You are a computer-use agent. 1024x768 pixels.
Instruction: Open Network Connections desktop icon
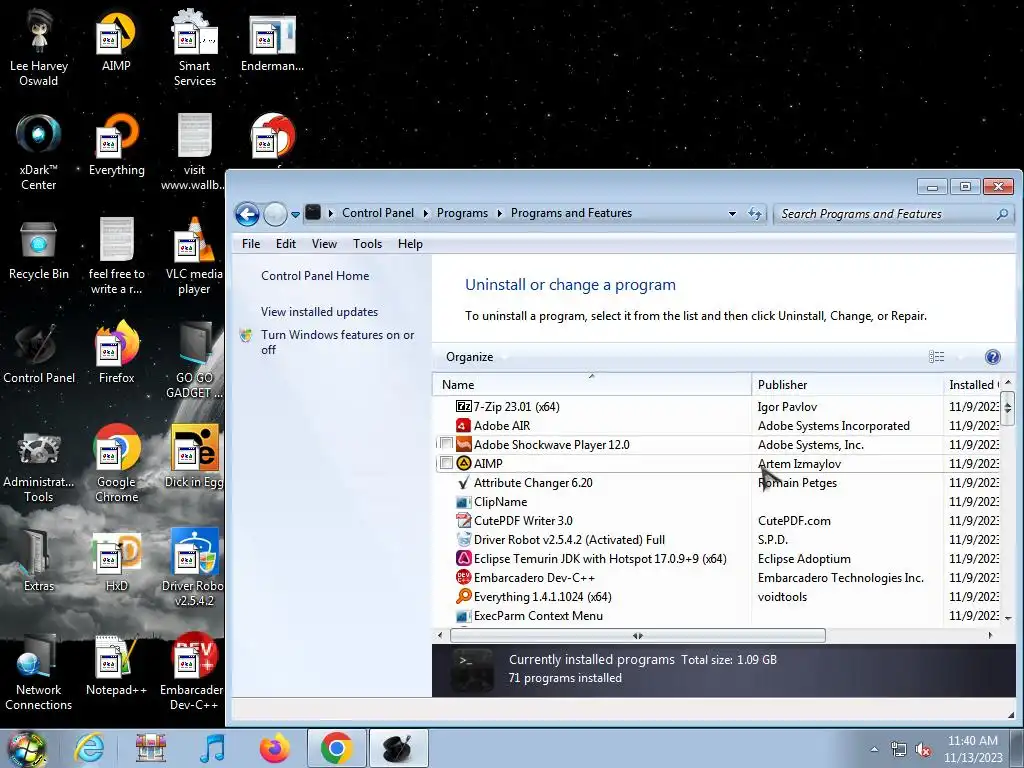39,672
